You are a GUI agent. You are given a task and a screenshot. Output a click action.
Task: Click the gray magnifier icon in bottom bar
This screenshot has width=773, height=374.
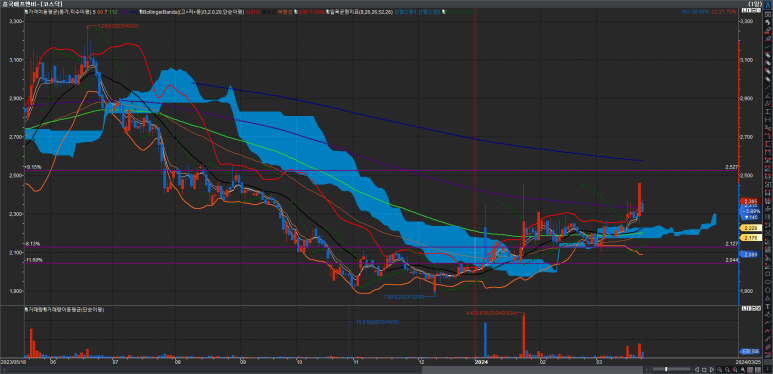743,370
